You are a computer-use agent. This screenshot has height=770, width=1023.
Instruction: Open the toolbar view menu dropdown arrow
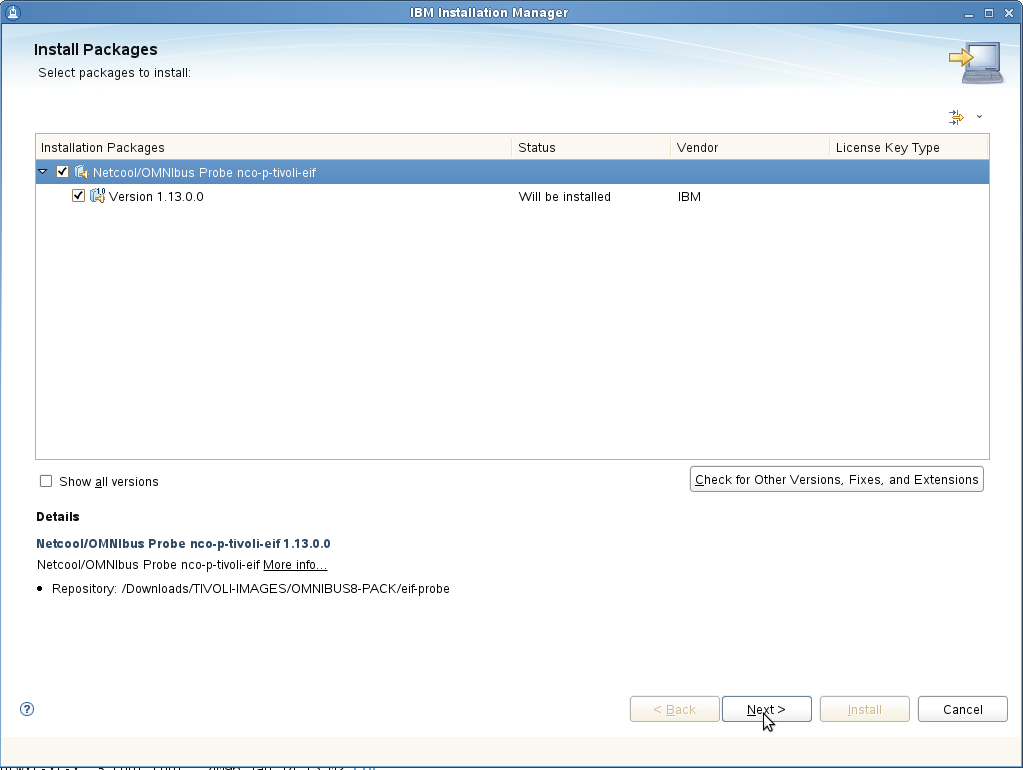pyautogui.click(x=979, y=117)
